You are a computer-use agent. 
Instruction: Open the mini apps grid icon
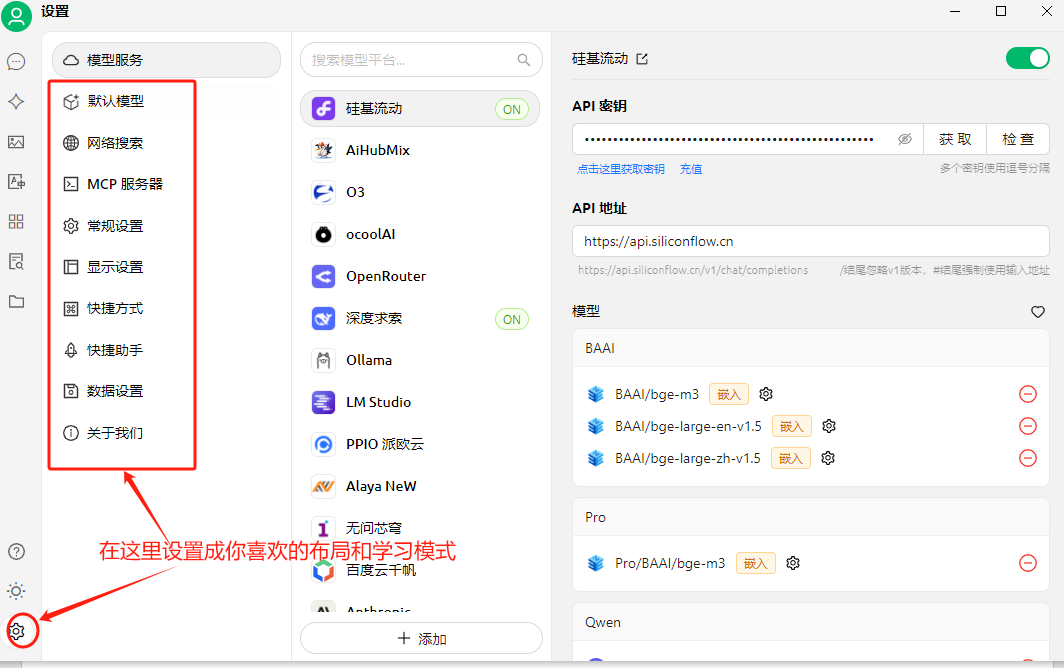click(16, 221)
